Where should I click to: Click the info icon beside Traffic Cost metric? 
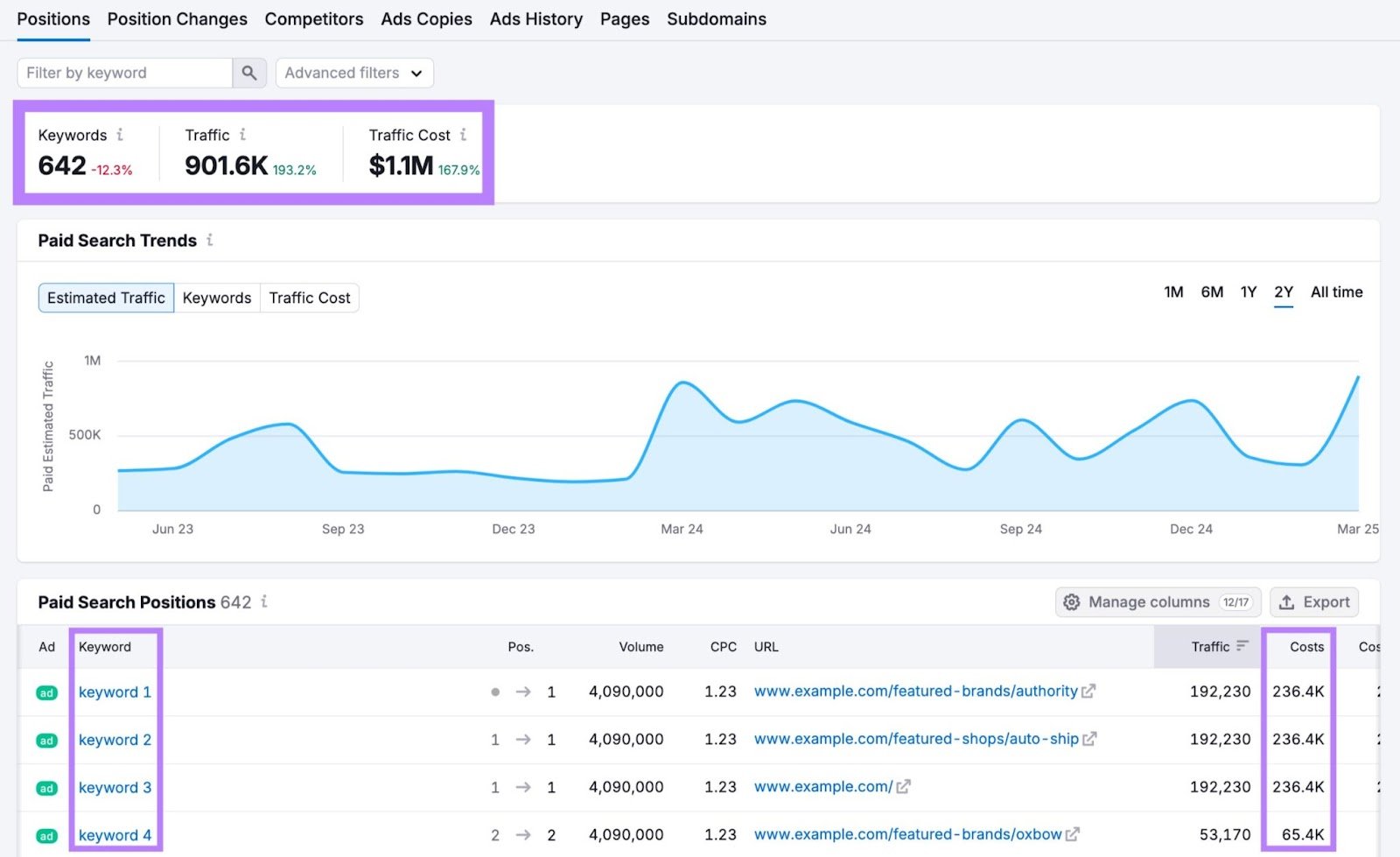click(463, 135)
